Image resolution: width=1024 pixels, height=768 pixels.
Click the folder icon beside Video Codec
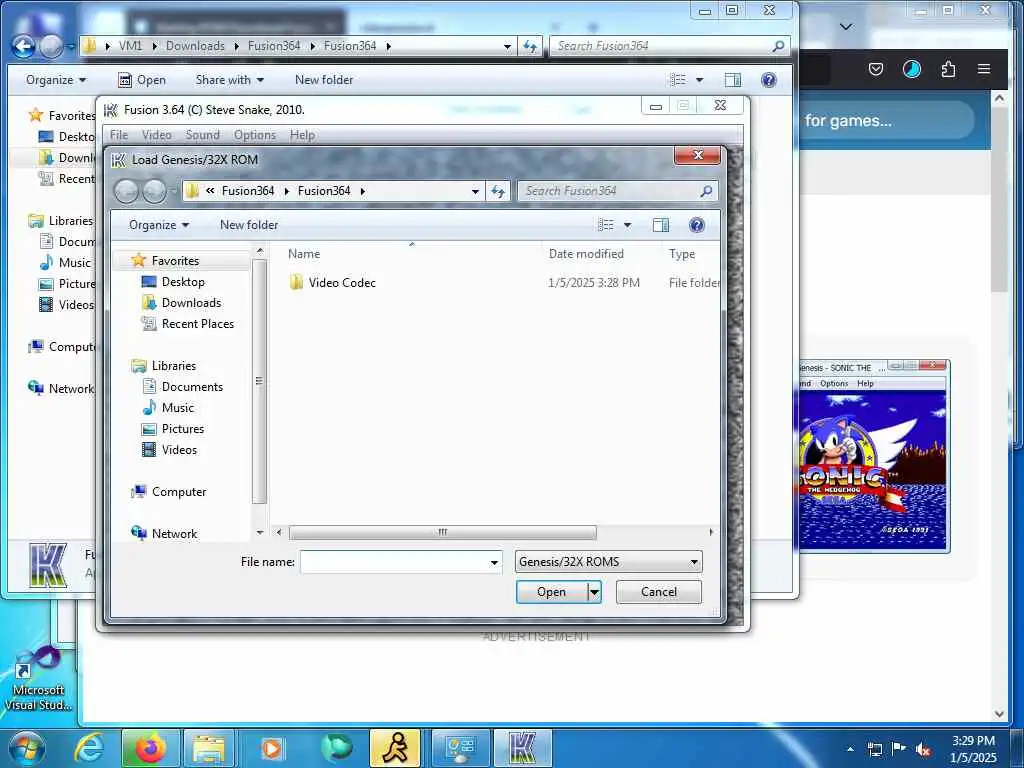pos(296,282)
